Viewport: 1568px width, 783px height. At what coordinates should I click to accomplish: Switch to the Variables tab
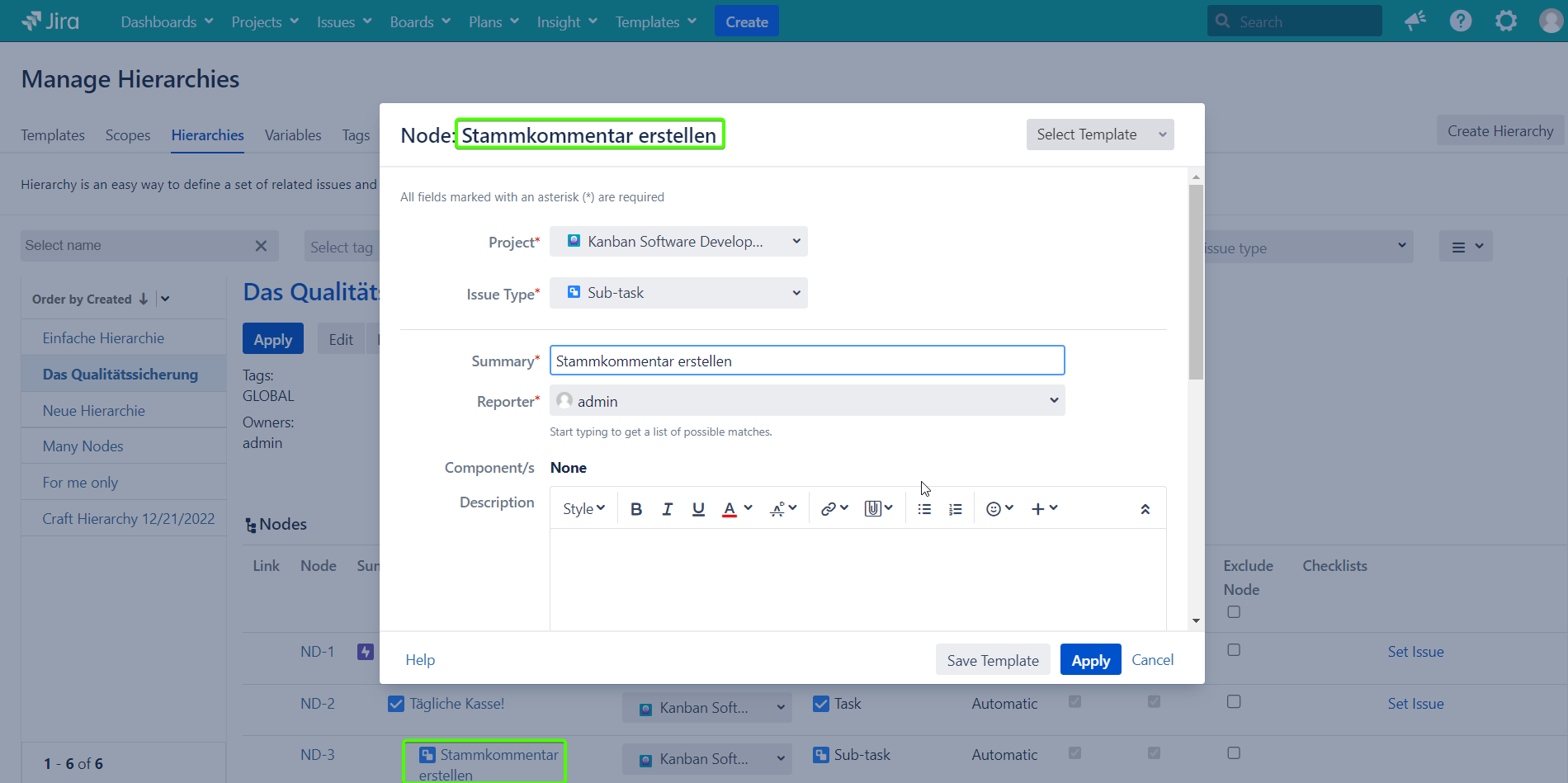point(292,135)
